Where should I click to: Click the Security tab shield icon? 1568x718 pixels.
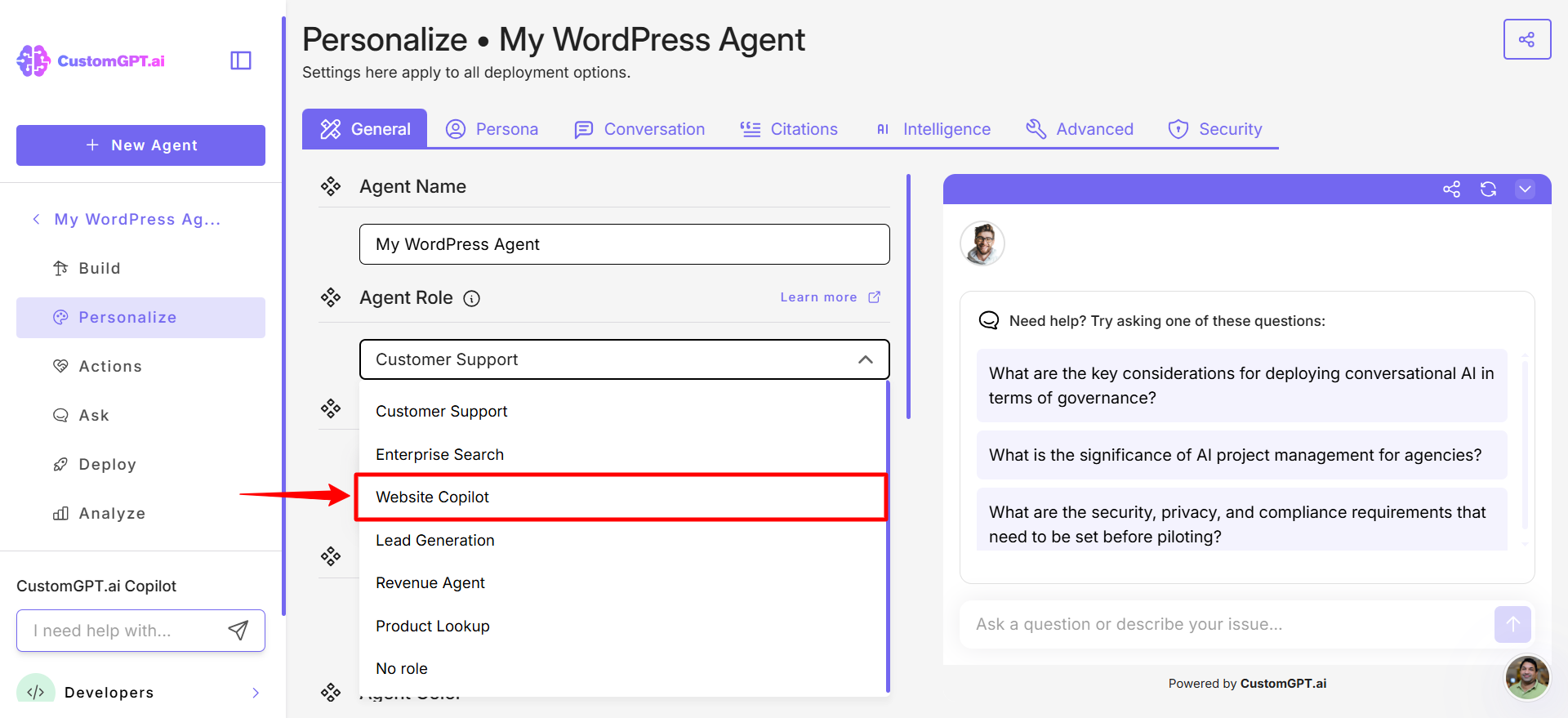[x=1178, y=129]
